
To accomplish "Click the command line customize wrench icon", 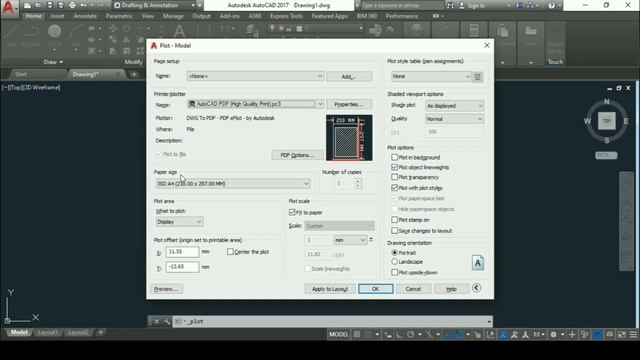I will 167,322.
